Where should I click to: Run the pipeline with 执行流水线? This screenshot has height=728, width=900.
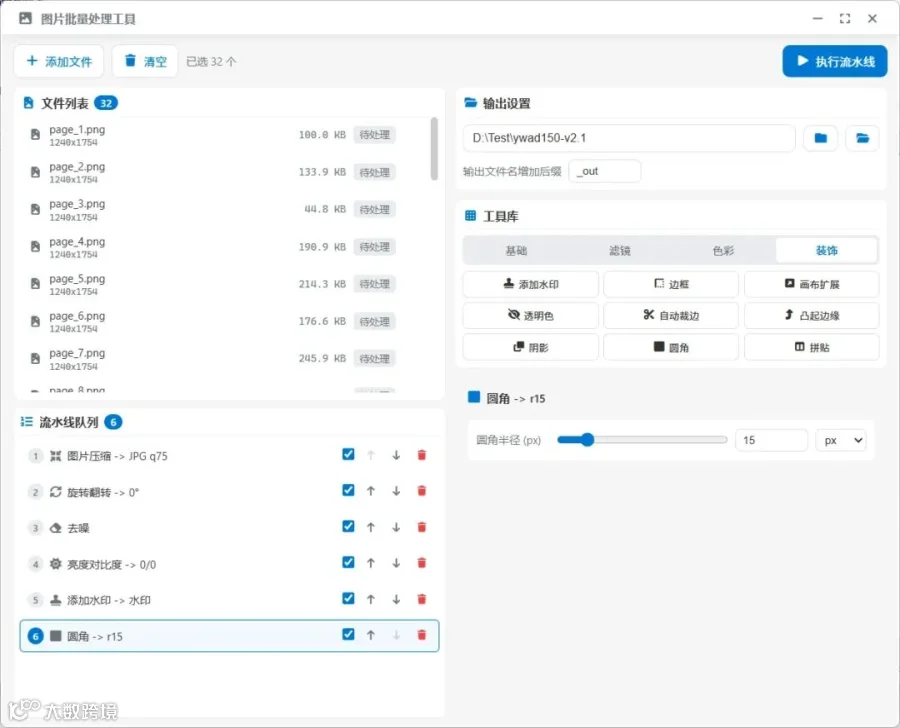(835, 61)
